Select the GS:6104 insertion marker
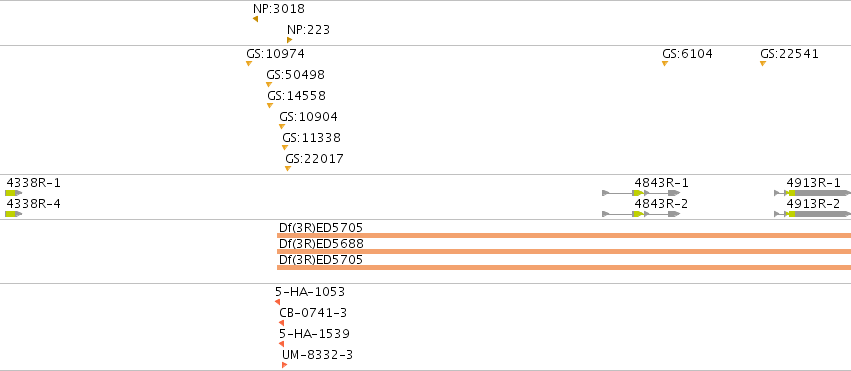This screenshot has height=371, width=851. [x=665, y=63]
